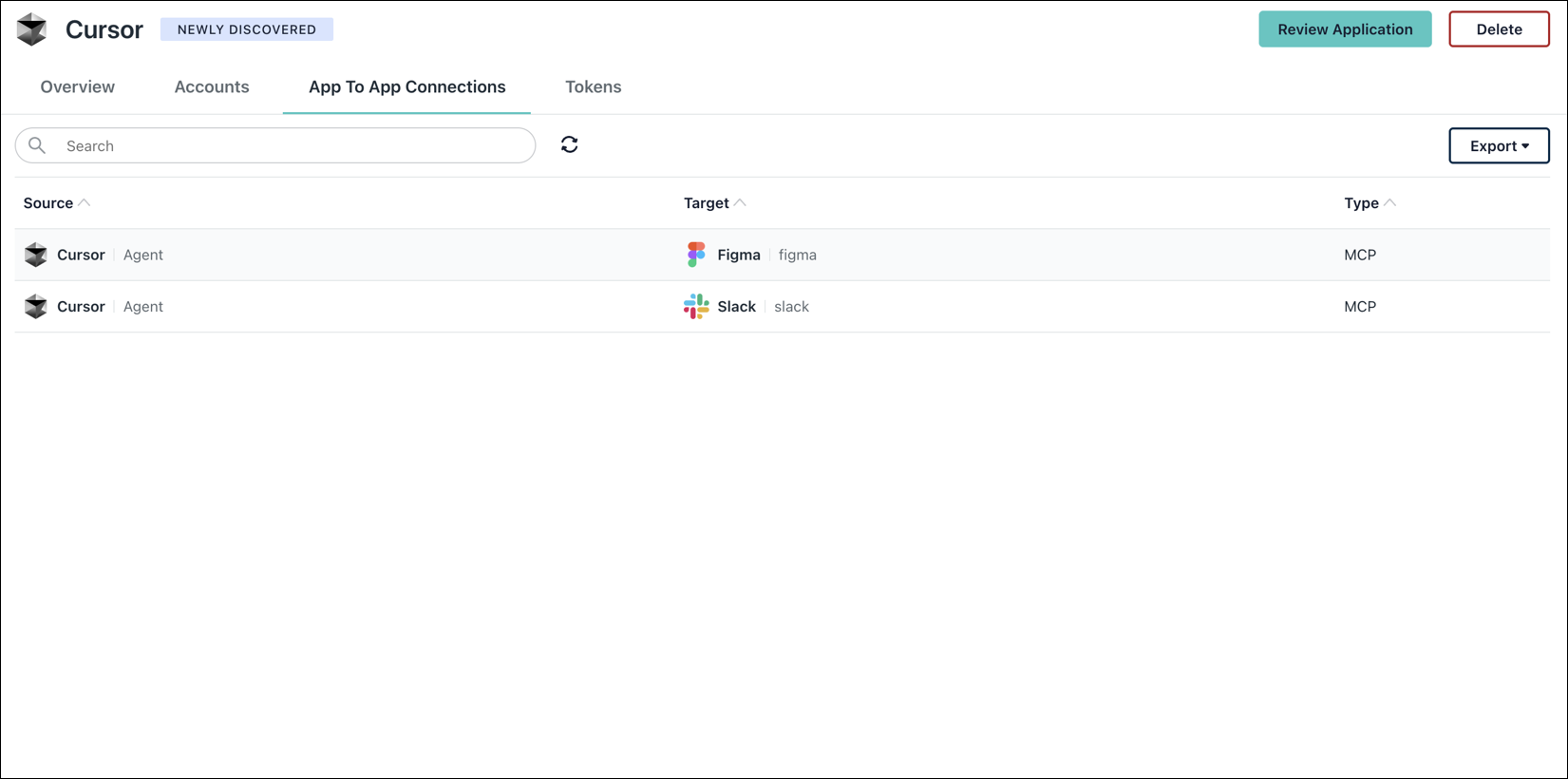Image resolution: width=1568 pixels, height=779 pixels.
Task: Click the lowercase 'figma' identifier text
Action: click(x=798, y=255)
